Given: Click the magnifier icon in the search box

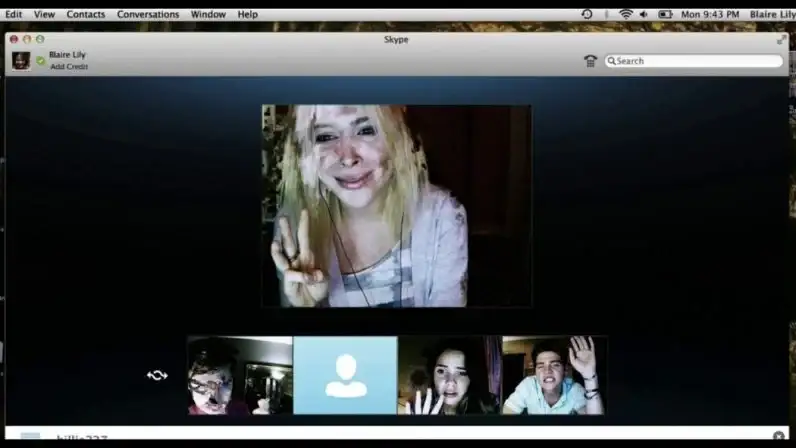Looking at the screenshot, I should (612, 61).
